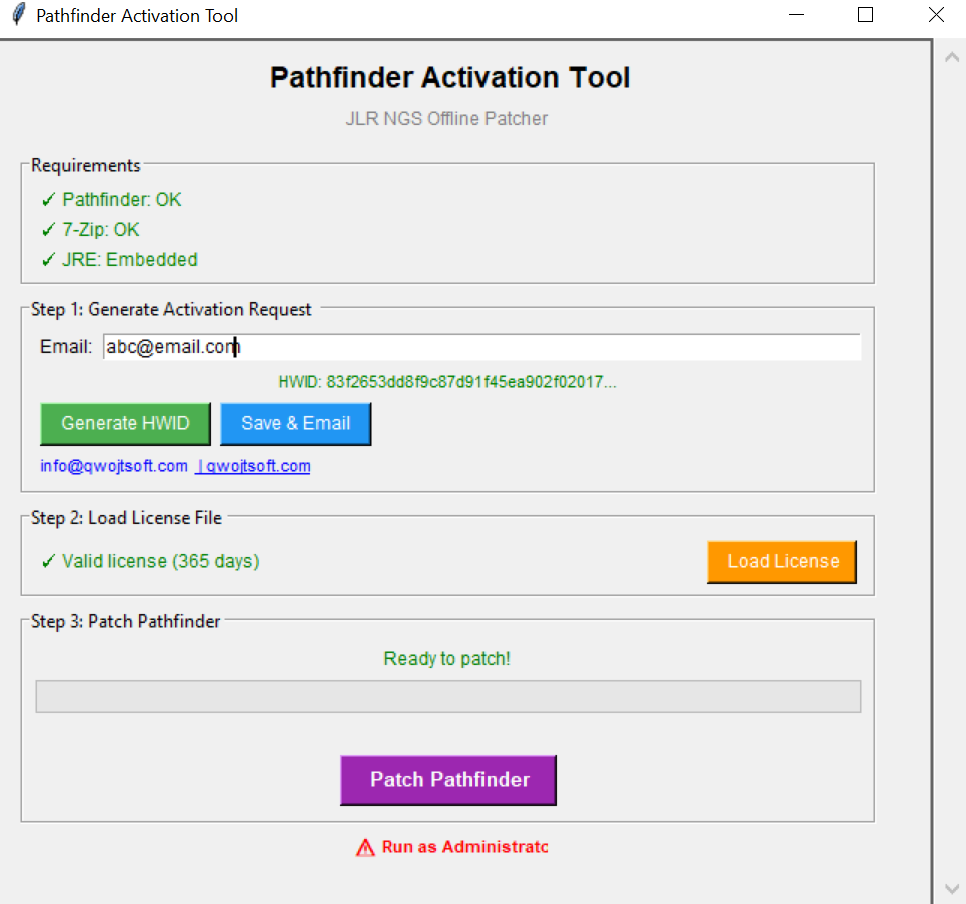Click the checkmark beside 7-Zip: OK
This screenshot has height=904, width=966.
pyautogui.click(x=46, y=230)
